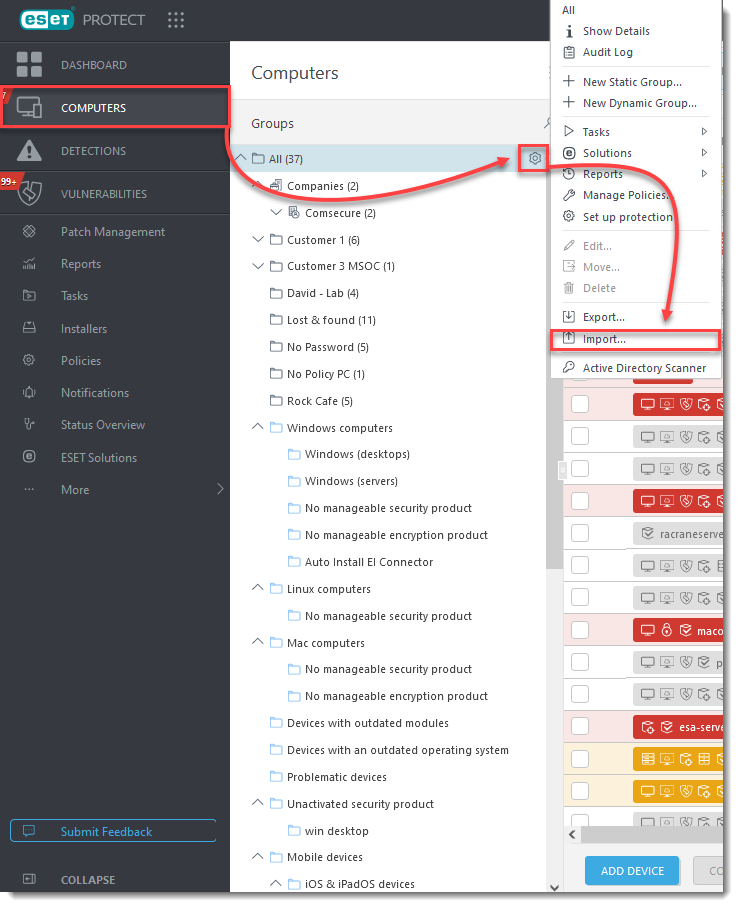Collapse the All (37) group
The image size is (738, 907).
coord(240,158)
